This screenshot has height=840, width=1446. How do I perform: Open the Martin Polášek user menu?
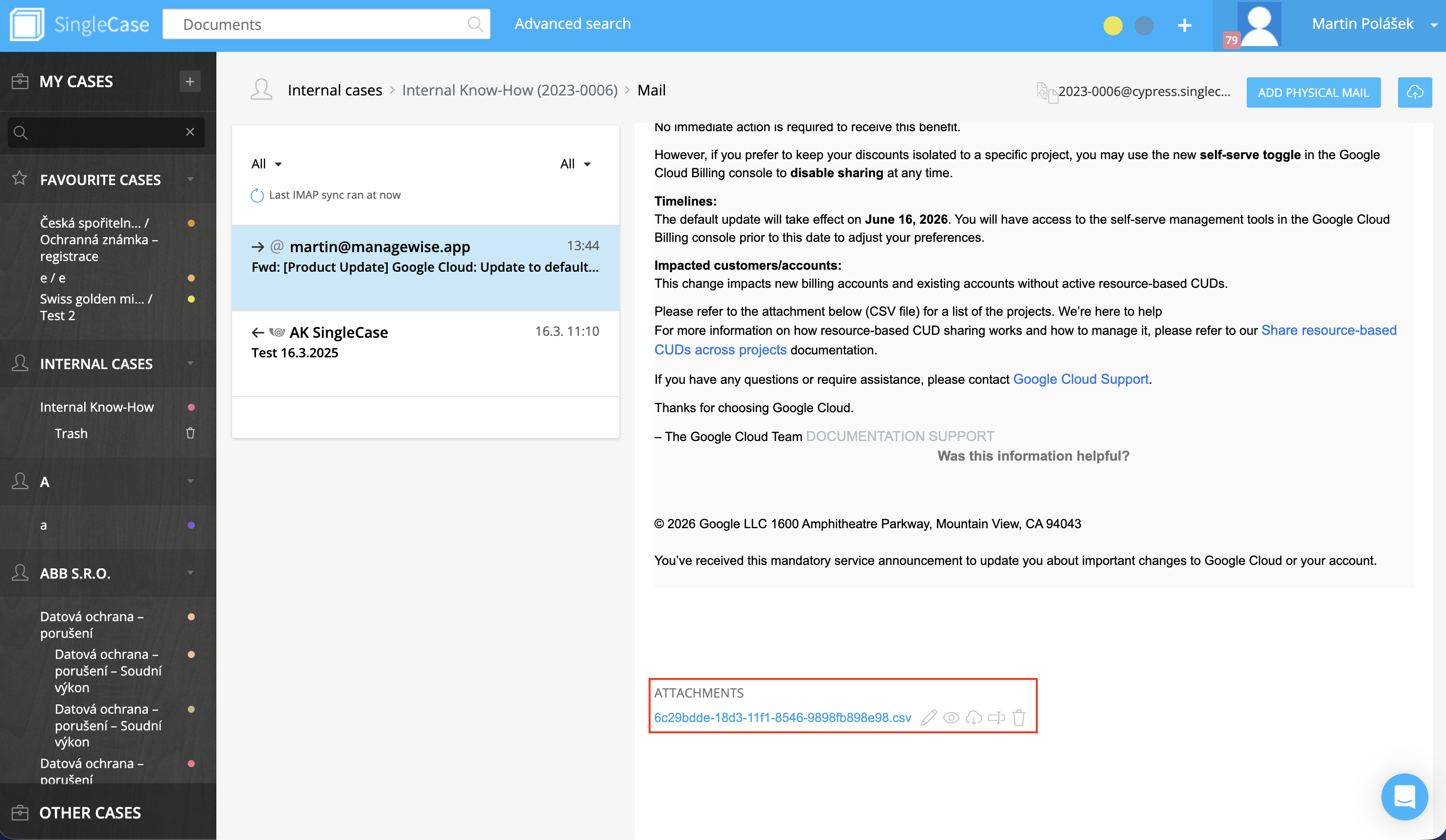coord(1374,24)
